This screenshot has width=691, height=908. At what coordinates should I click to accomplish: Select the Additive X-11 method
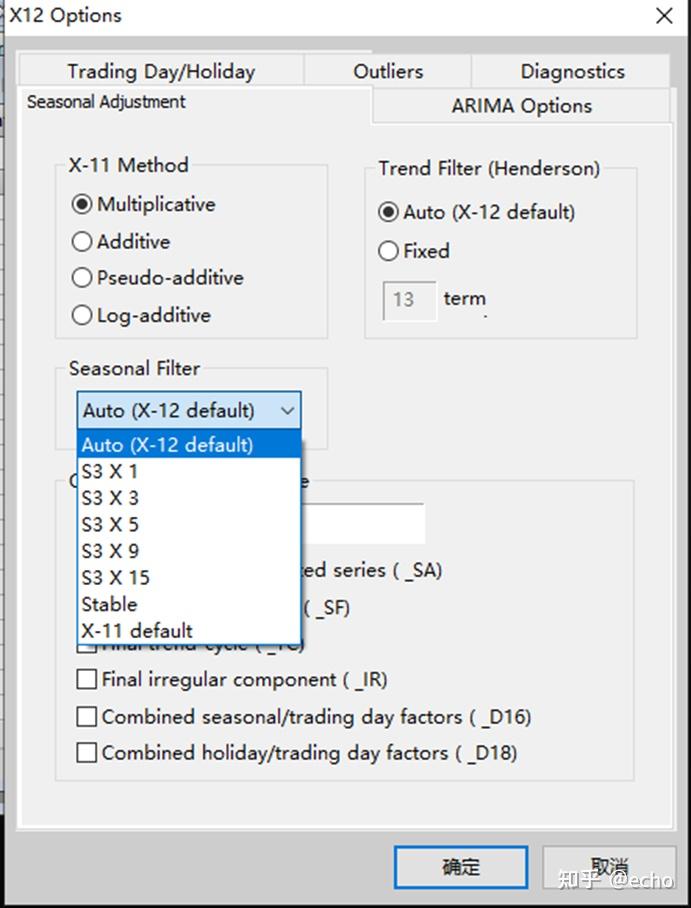(x=83, y=242)
